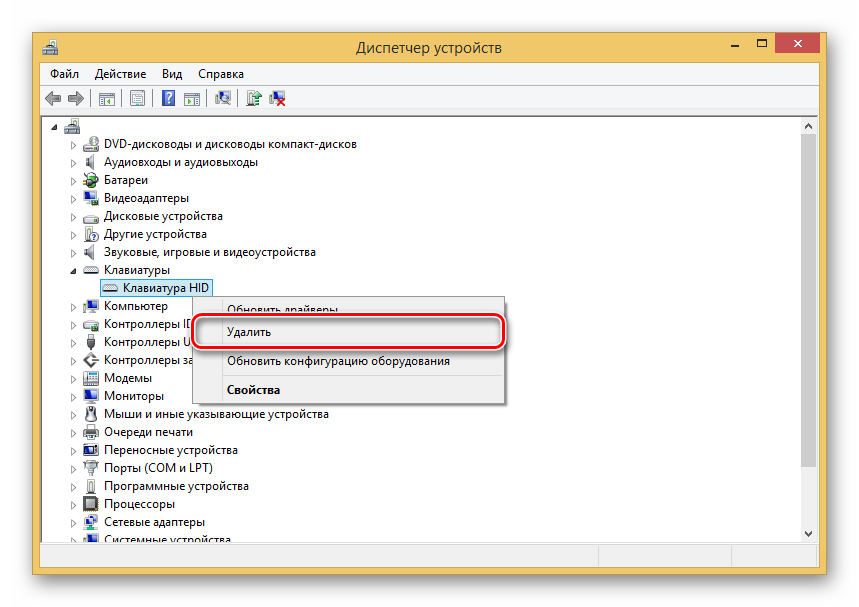Collapse the Клавиатуры tree node

click(73, 270)
